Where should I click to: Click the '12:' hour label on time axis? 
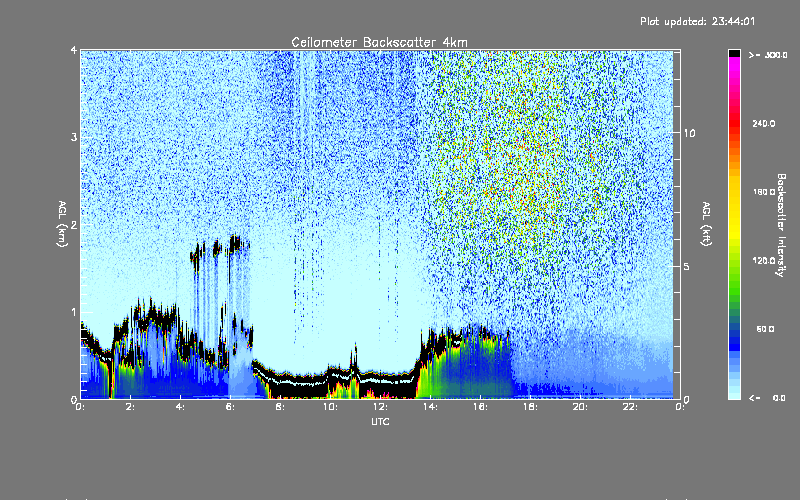tap(380, 407)
